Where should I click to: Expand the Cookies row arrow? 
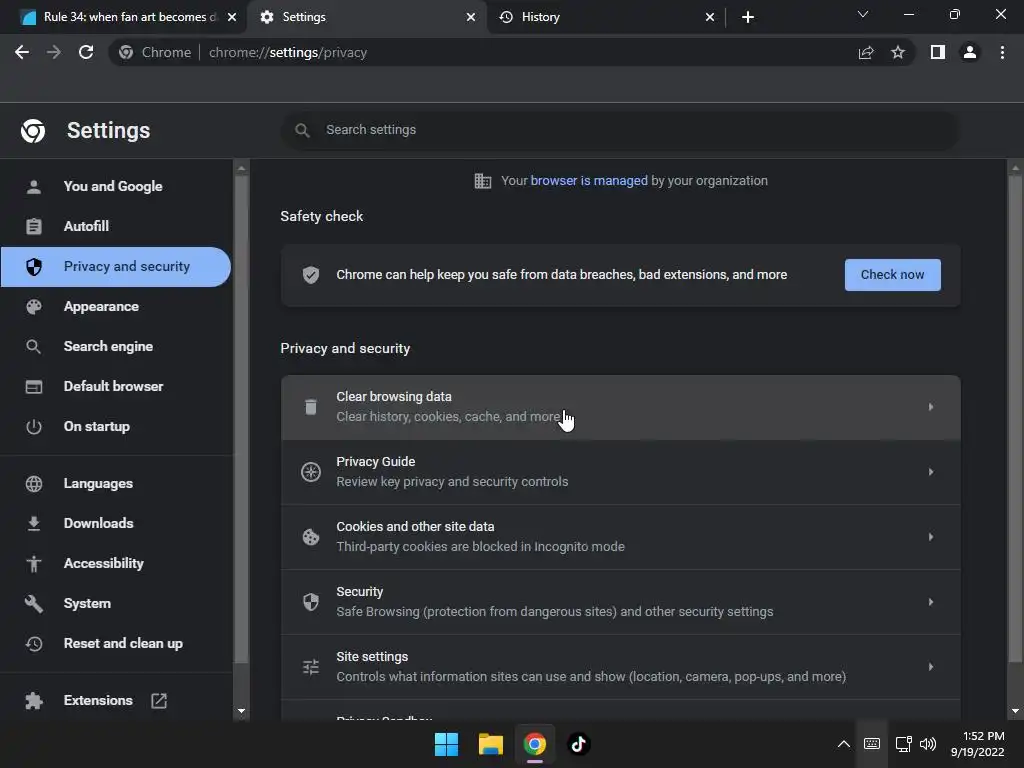[931, 537]
